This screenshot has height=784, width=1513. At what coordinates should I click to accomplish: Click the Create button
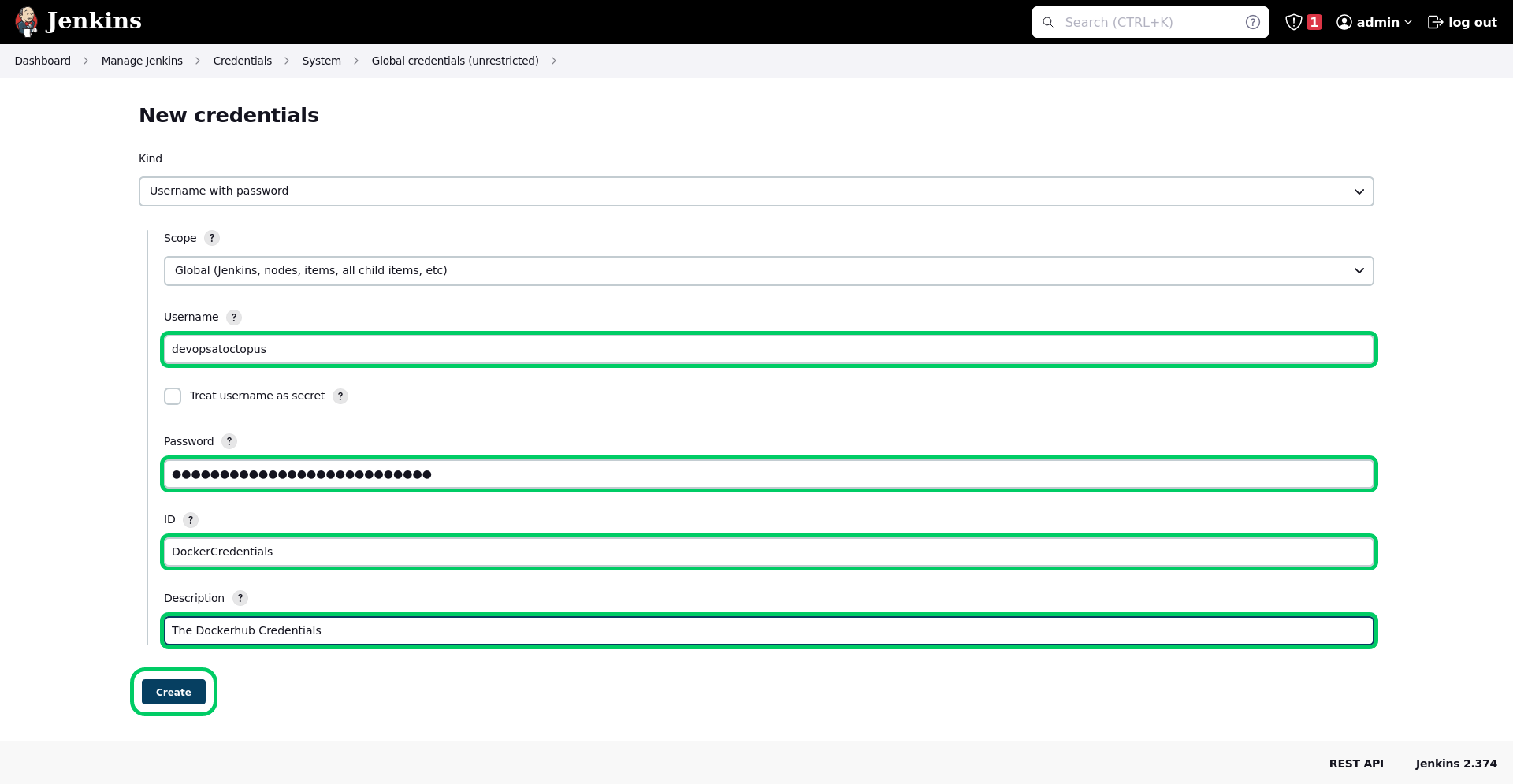pyautogui.click(x=173, y=692)
